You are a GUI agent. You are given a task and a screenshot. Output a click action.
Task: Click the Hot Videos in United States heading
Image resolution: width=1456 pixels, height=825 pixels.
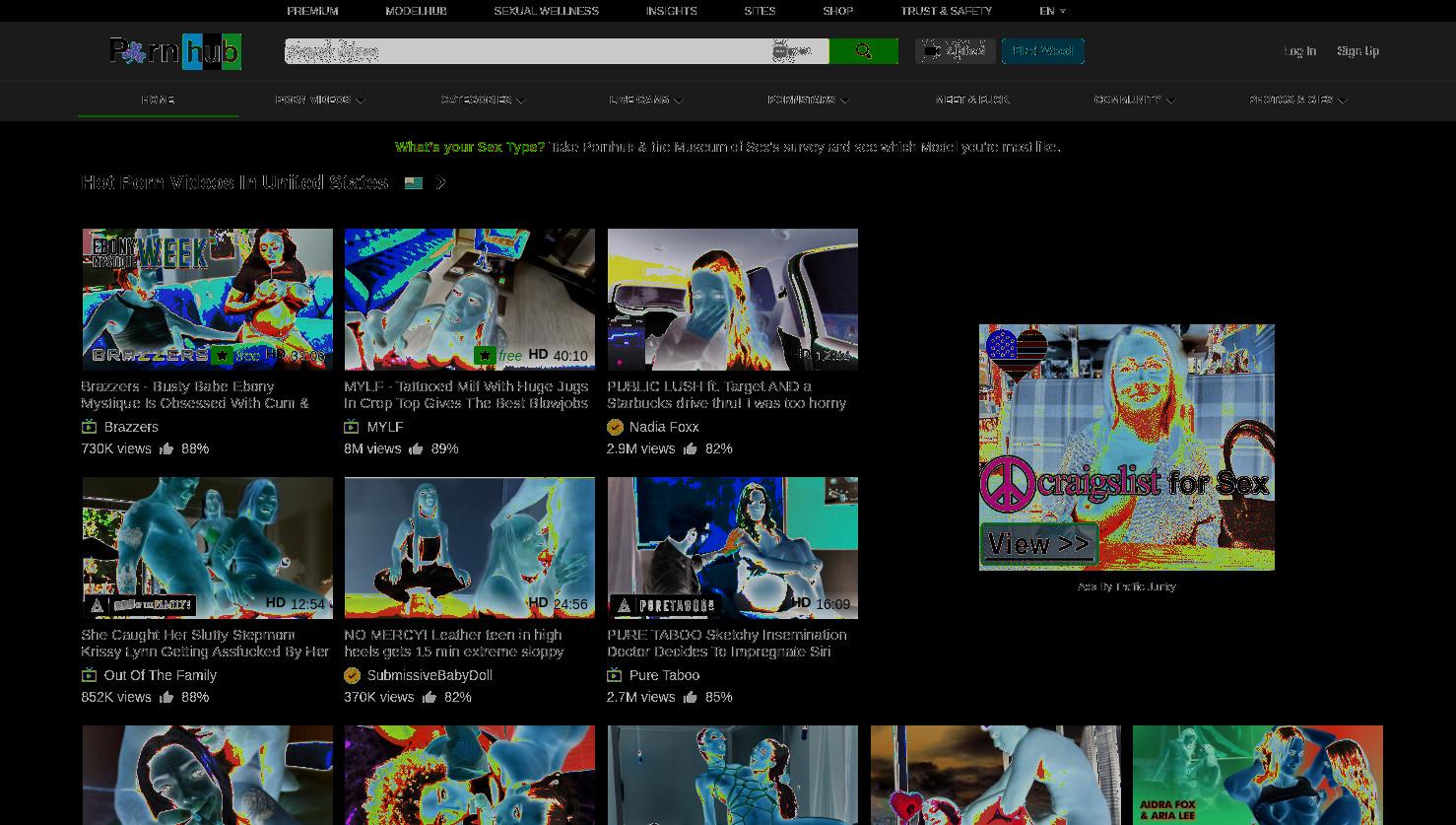(x=234, y=183)
